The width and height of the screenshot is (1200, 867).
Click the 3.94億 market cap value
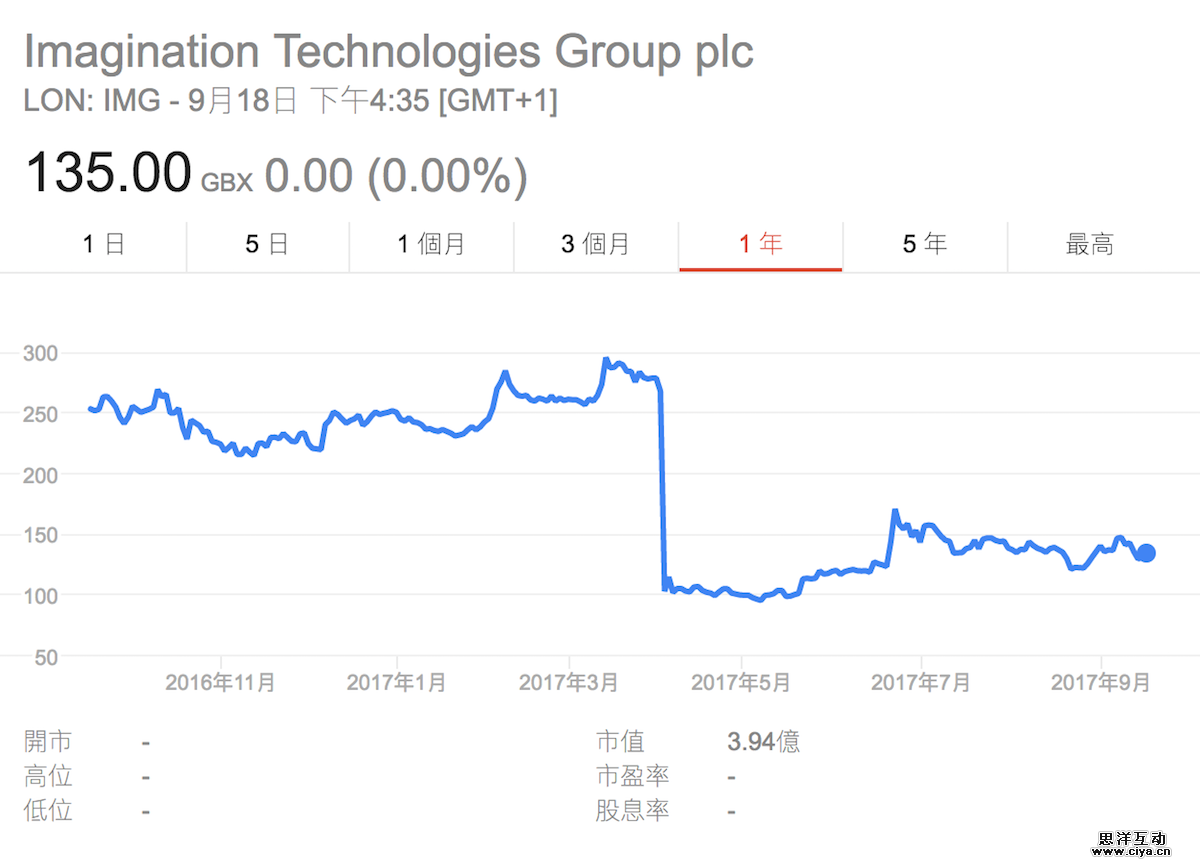764,742
